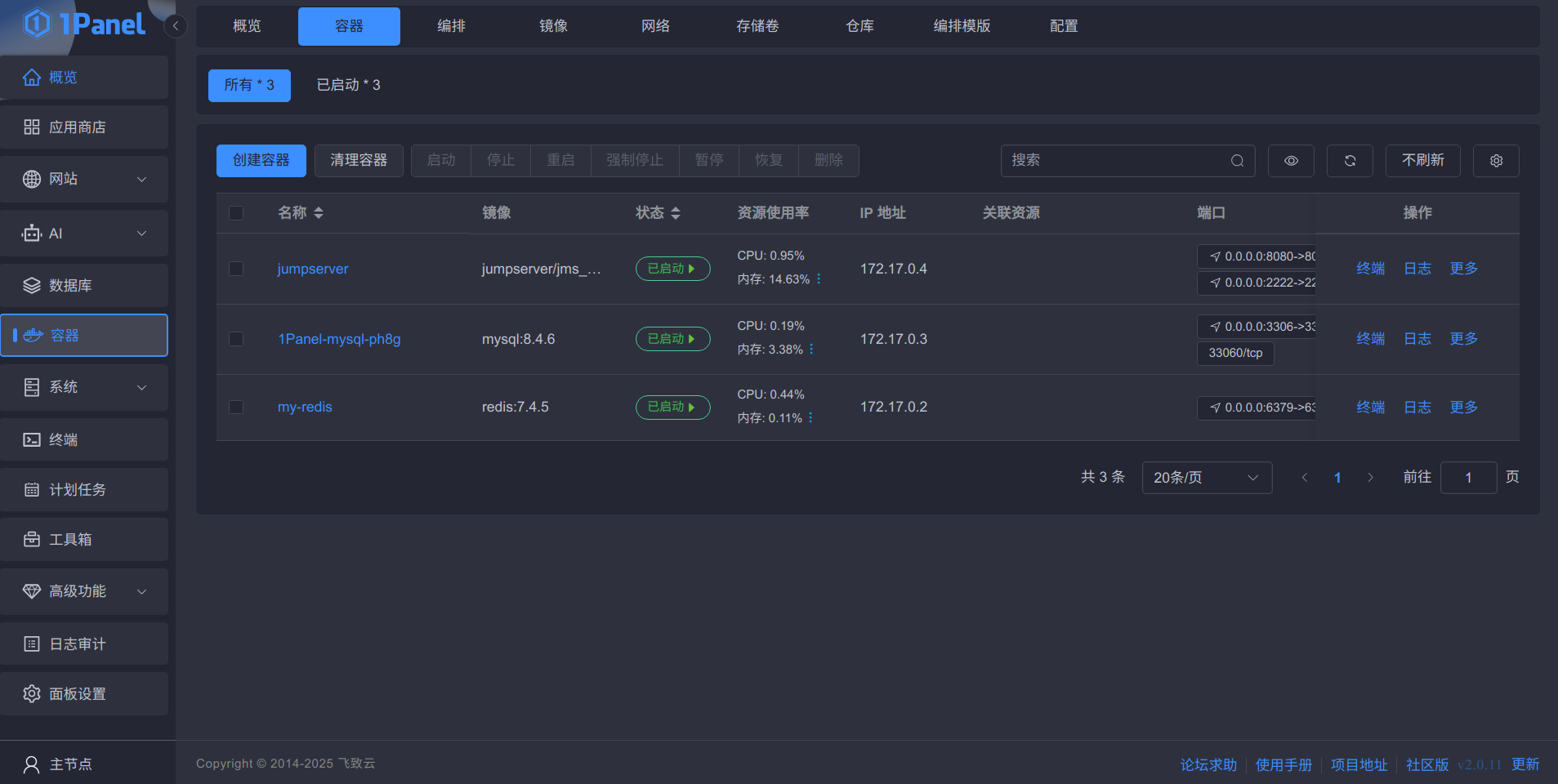1558x784 pixels.
Task: Click the refresh icon button
Action: coord(1350,161)
